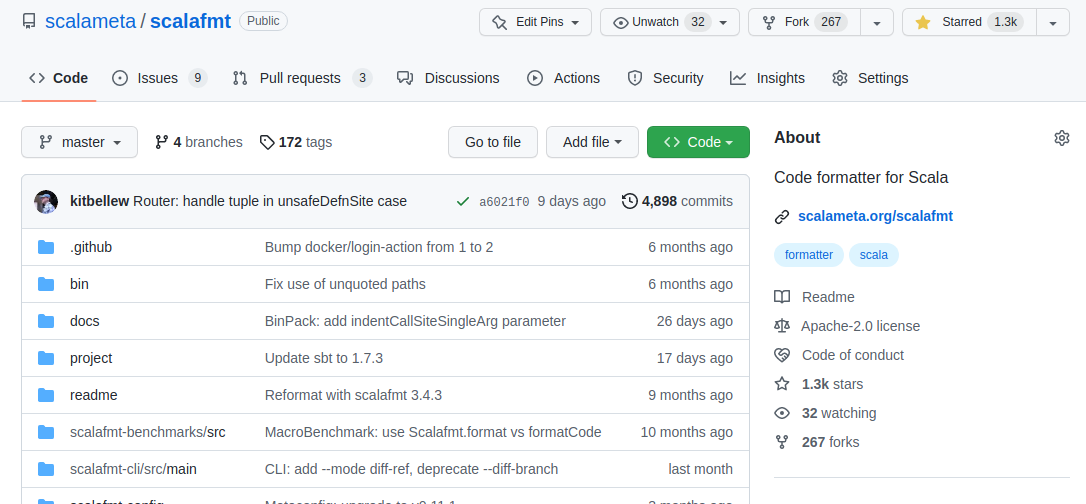Open the Readme link in About
Image resolution: width=1086 pixels, height=504 pixels.
click(814, 297)
